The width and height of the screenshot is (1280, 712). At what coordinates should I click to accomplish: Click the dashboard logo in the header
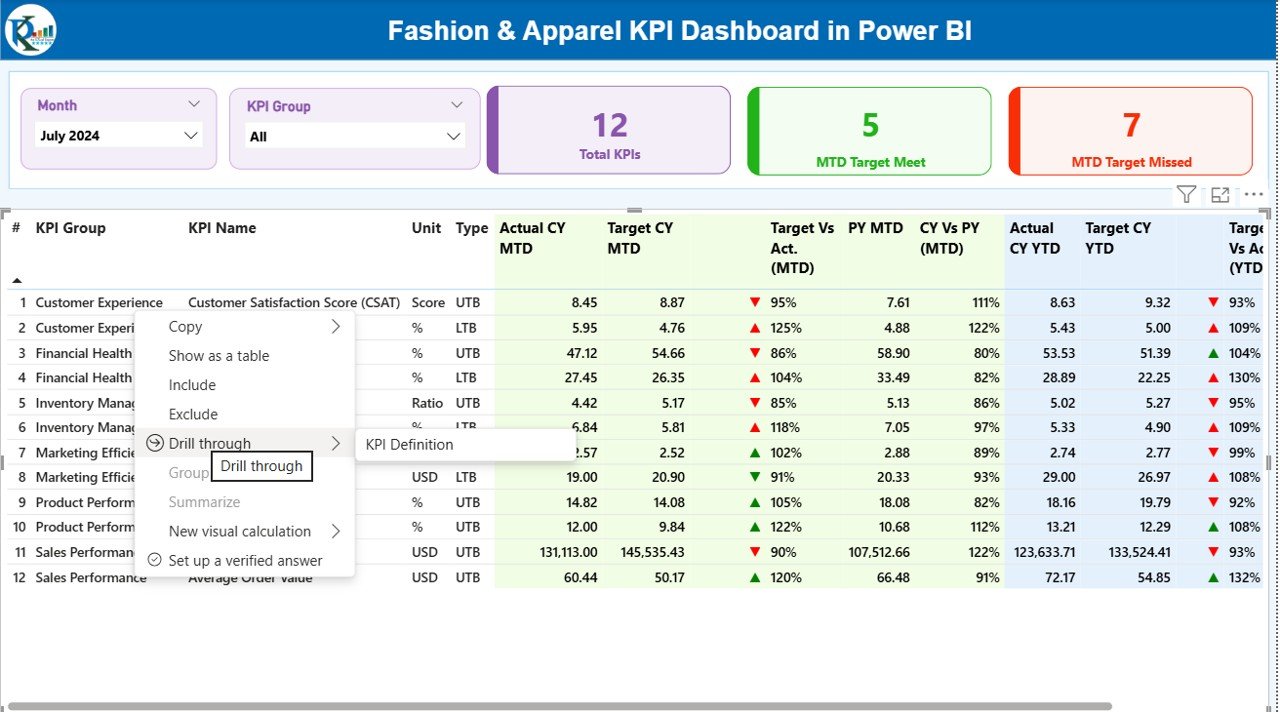[31, 30]
